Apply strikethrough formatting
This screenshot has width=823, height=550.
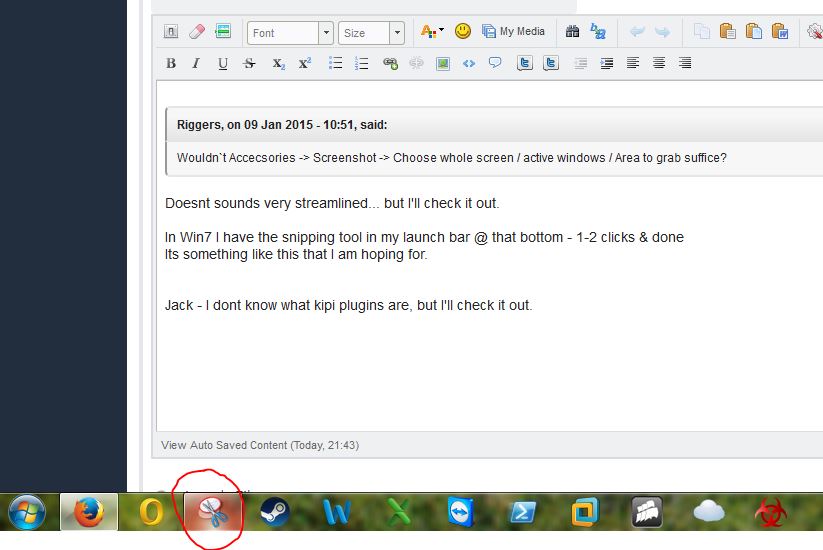point(249,64)
